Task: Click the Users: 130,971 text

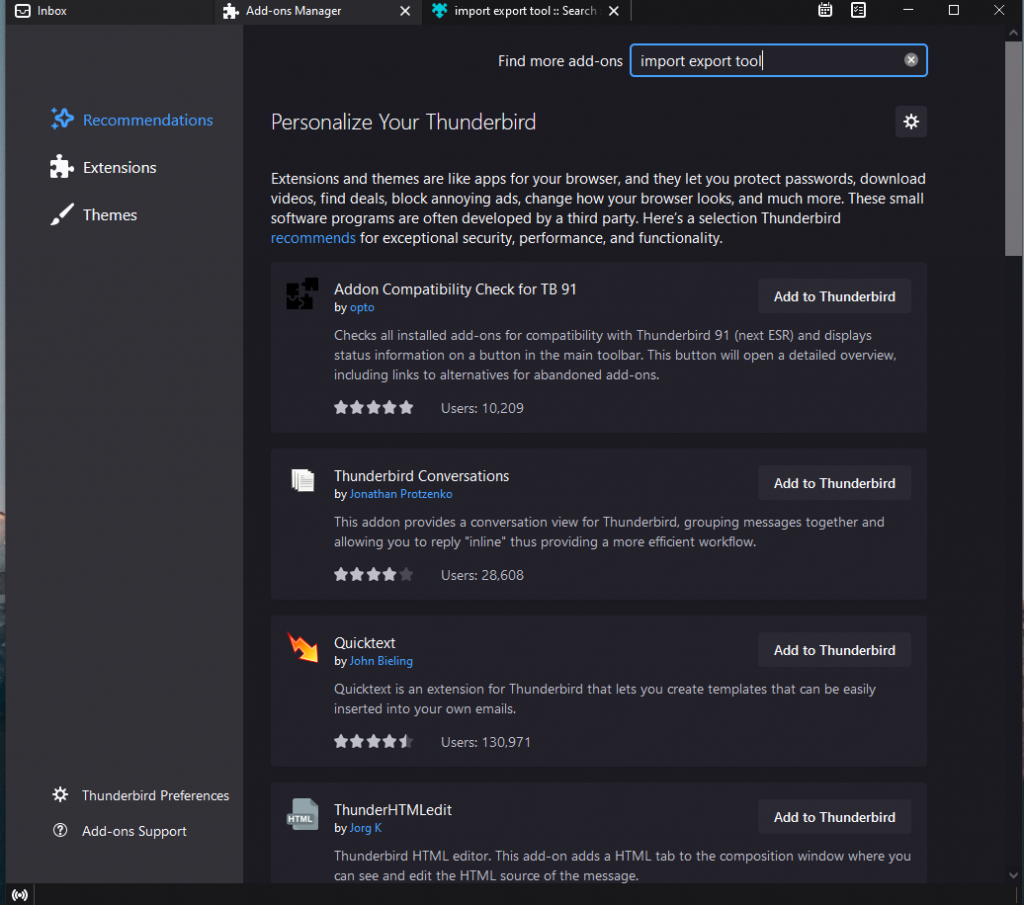Action: [x=486, y=743]
